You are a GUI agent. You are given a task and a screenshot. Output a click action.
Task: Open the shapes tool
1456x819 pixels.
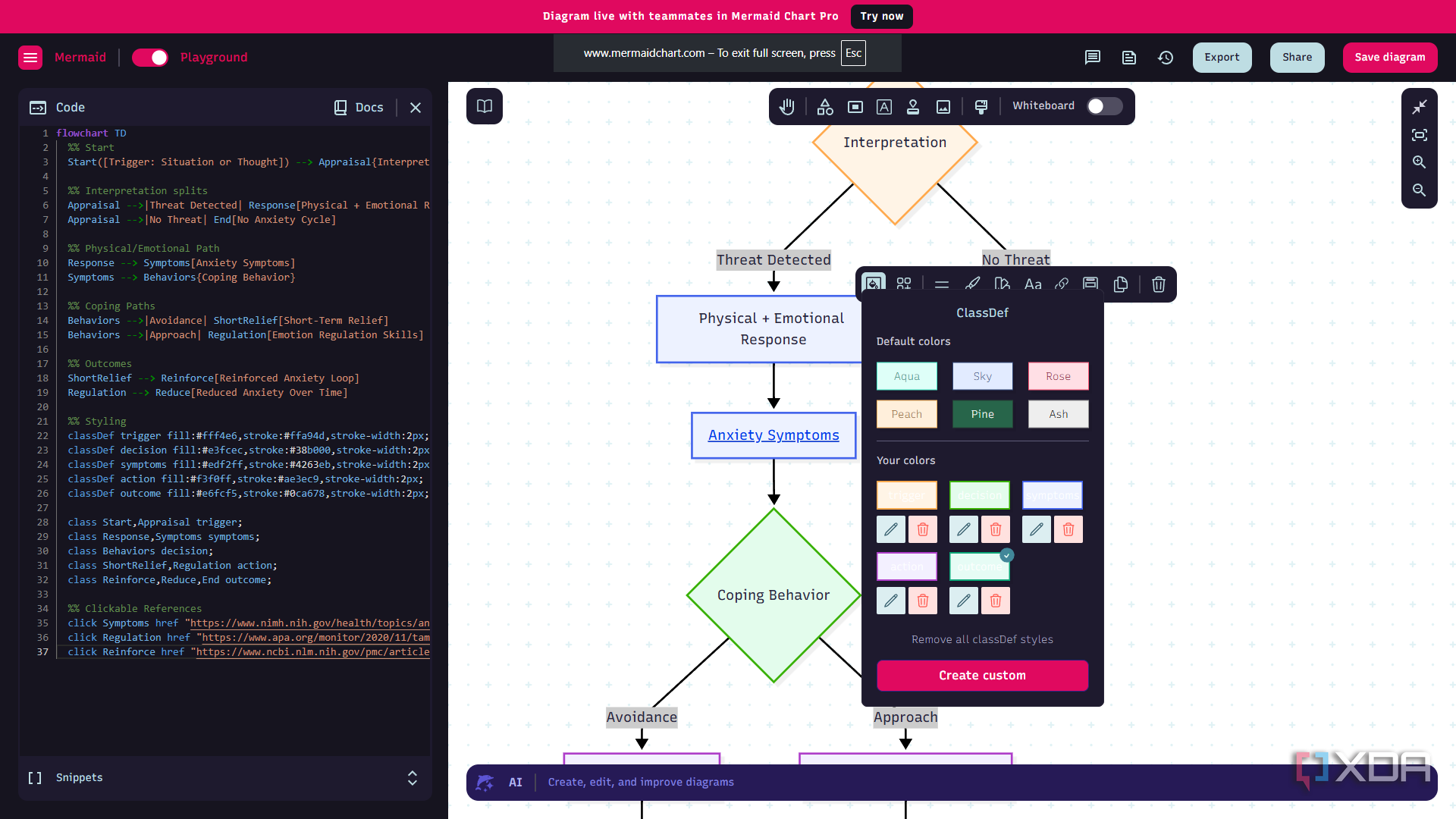[825, 107]
